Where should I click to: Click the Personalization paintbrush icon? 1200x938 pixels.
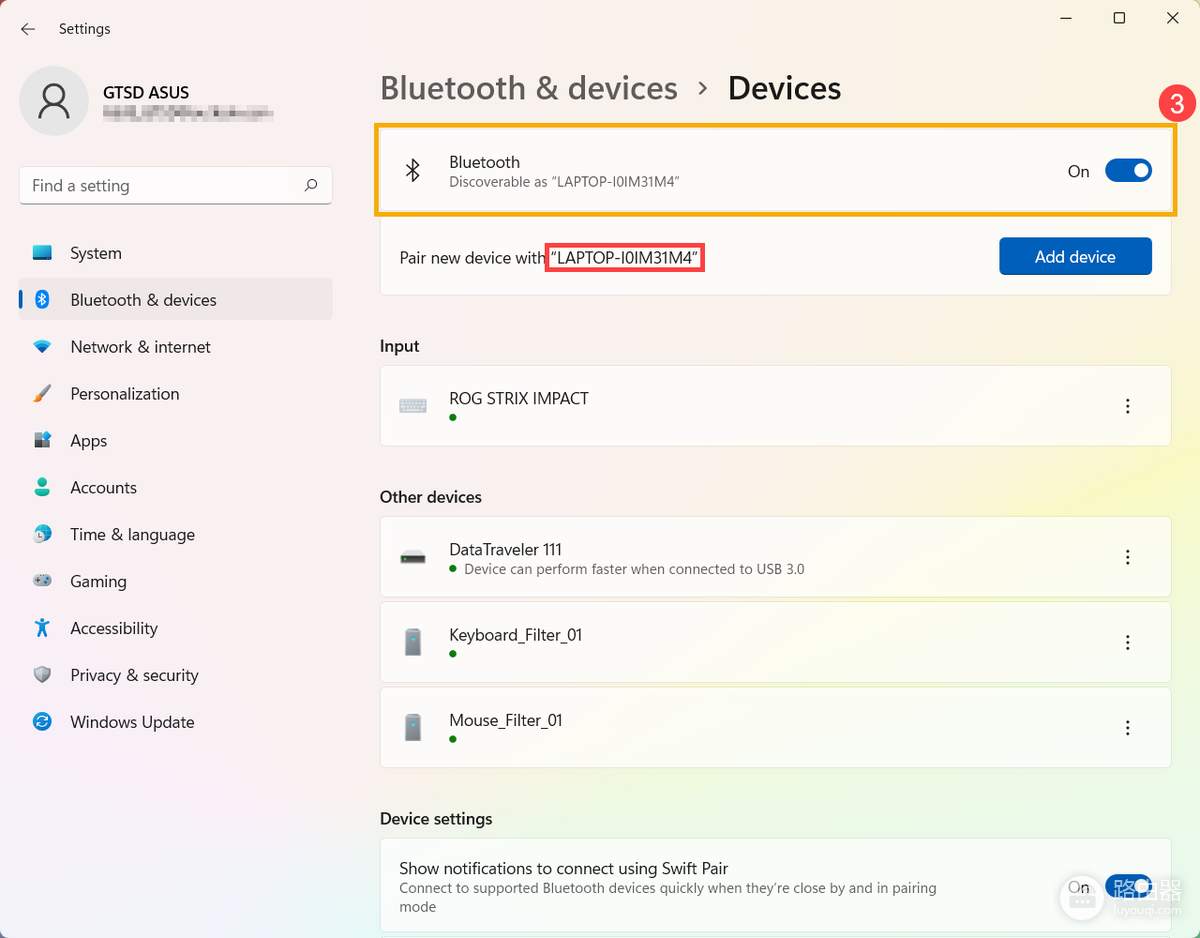pos(42,394)
